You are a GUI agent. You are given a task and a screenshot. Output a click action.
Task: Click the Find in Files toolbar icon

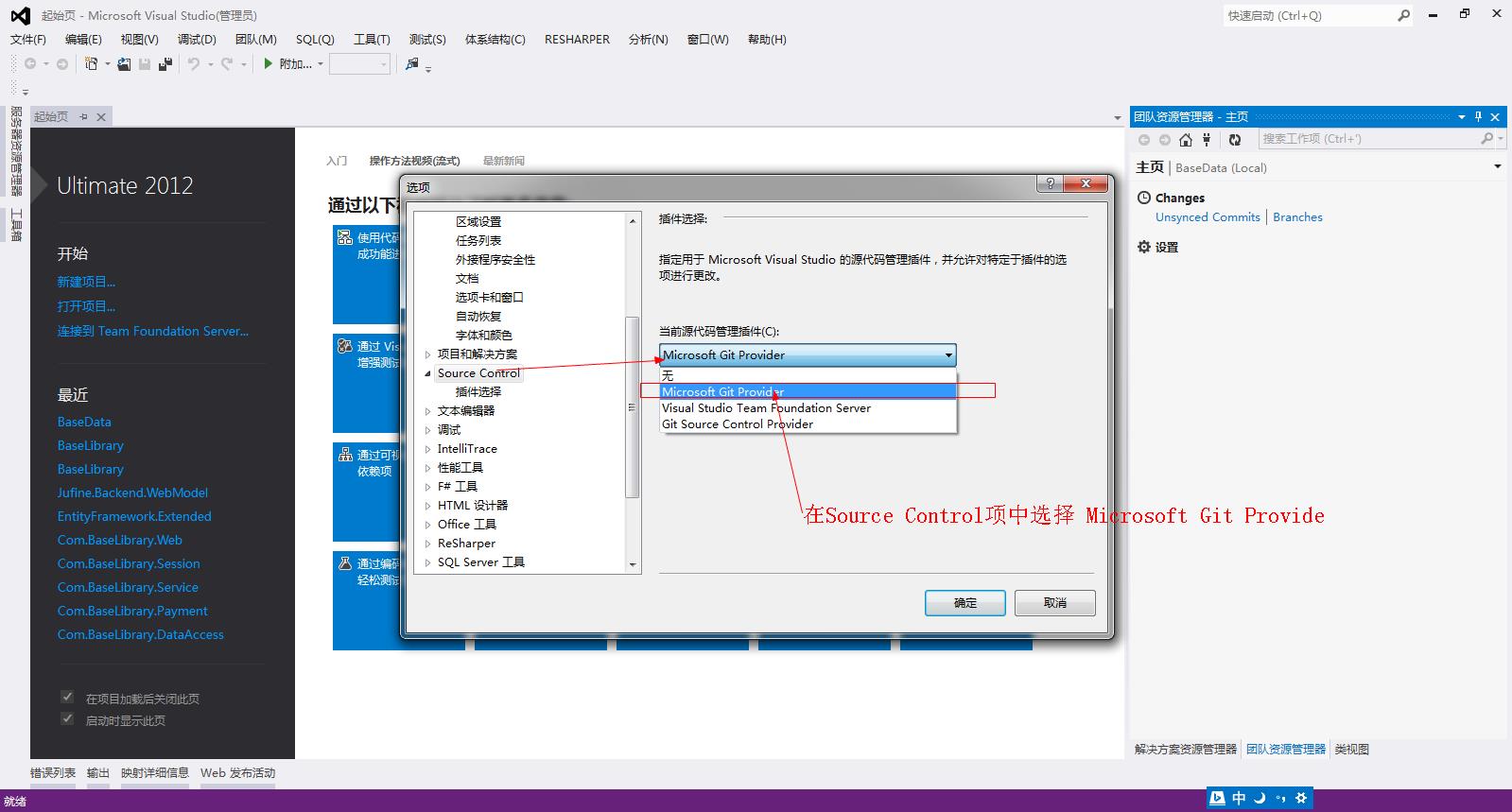pos(412,63)
